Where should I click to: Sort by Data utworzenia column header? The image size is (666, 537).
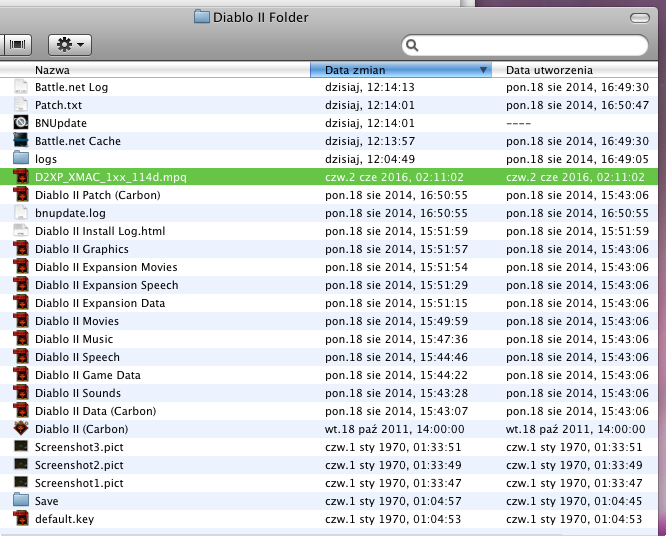pos(575,70)
